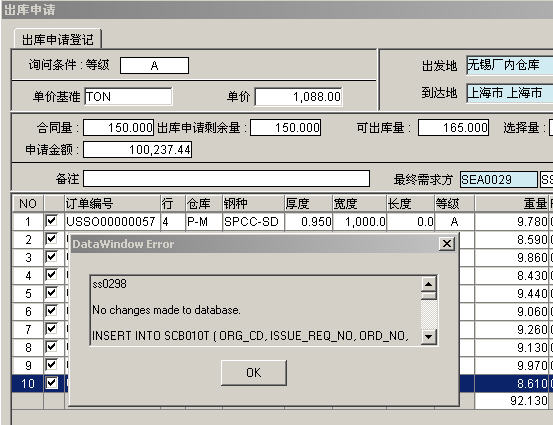Click the 宽度 column header
This screenshot has height=425, width=553.
[360, 204]
